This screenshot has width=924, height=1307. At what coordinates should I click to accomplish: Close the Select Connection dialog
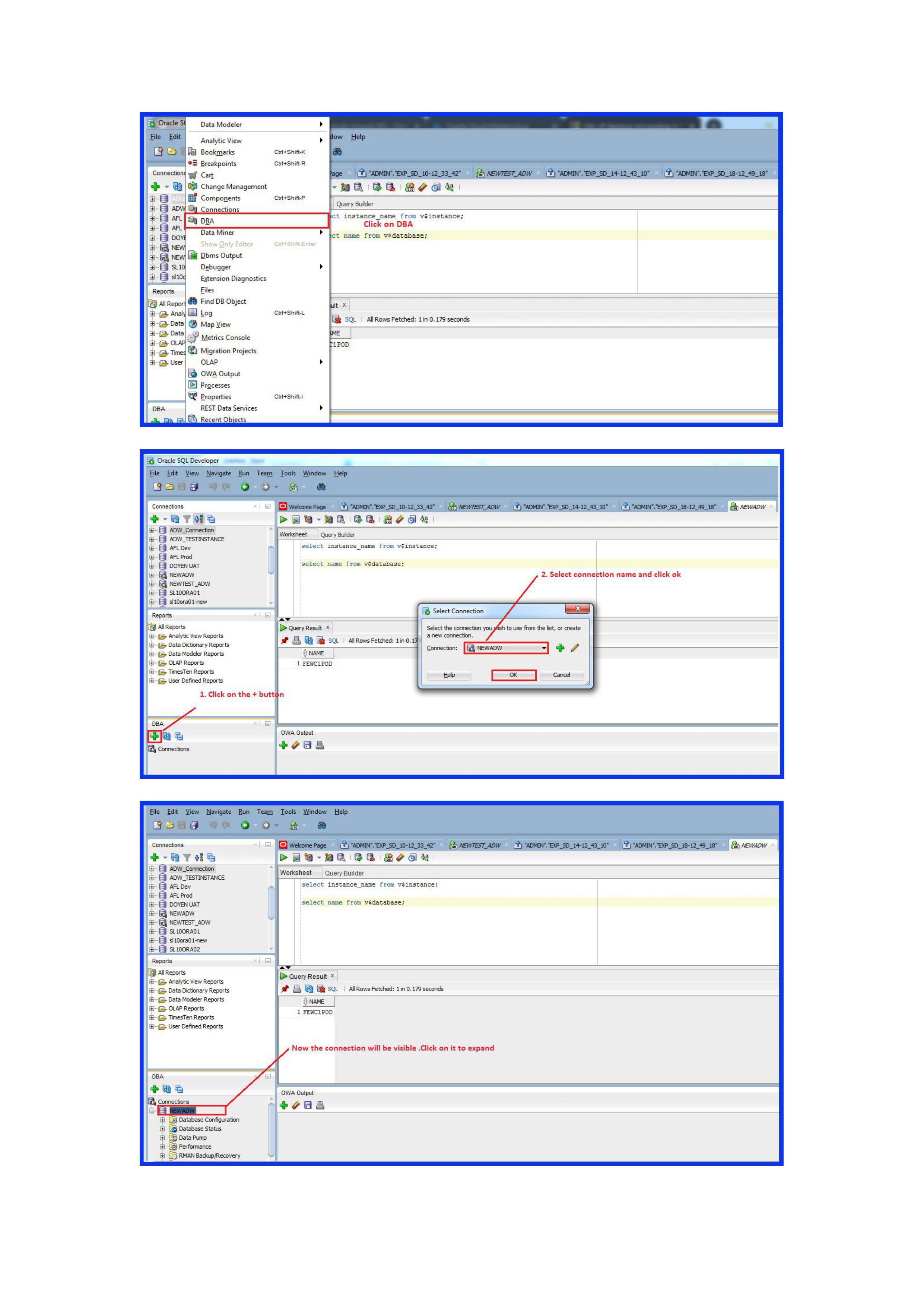point(578,609)
